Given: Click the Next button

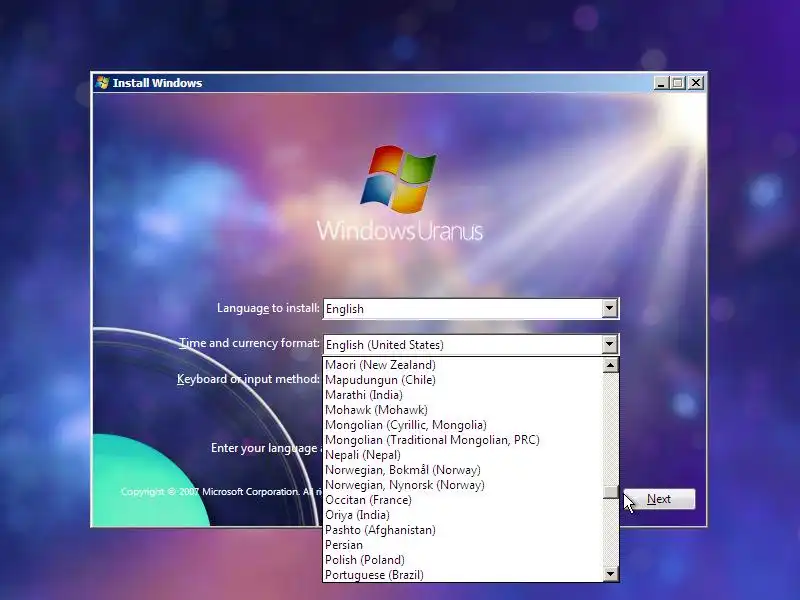Looking at the screenshot, I should 659,499.
